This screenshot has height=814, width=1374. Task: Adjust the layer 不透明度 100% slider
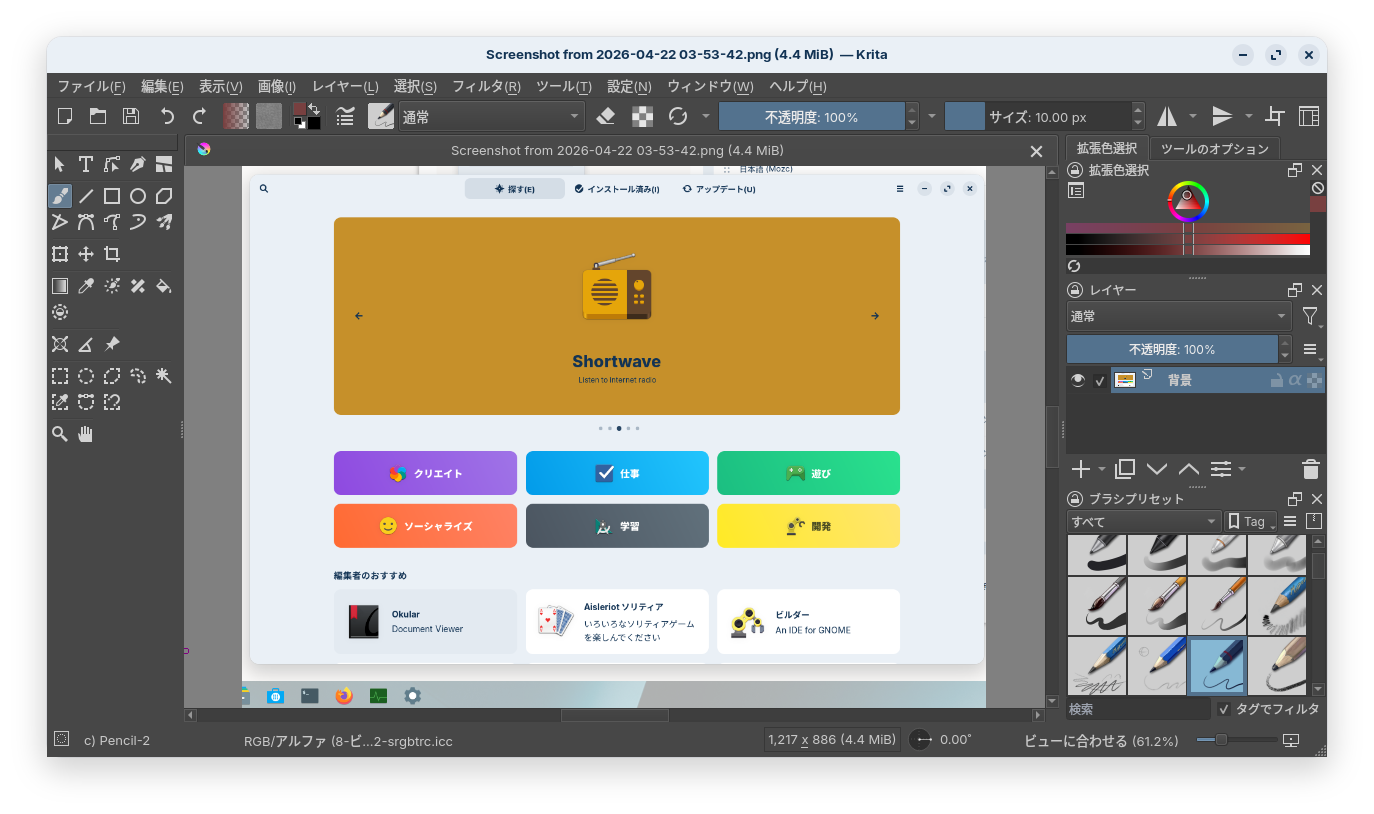point(1171,349)
